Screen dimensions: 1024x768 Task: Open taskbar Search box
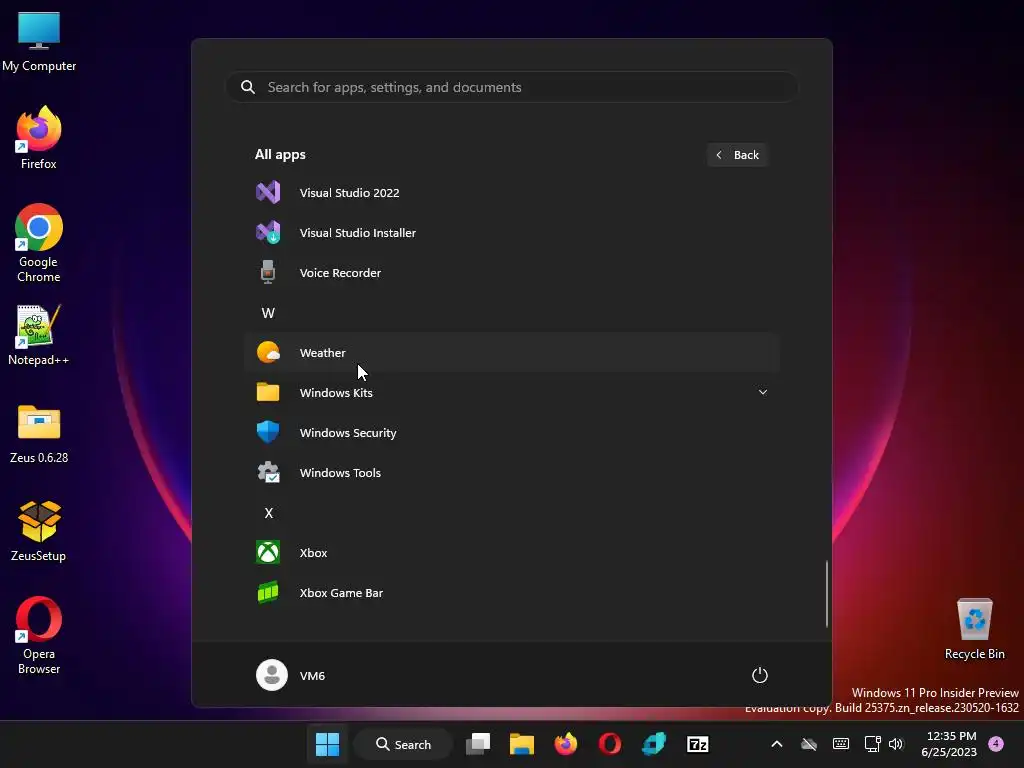[404, 744]
